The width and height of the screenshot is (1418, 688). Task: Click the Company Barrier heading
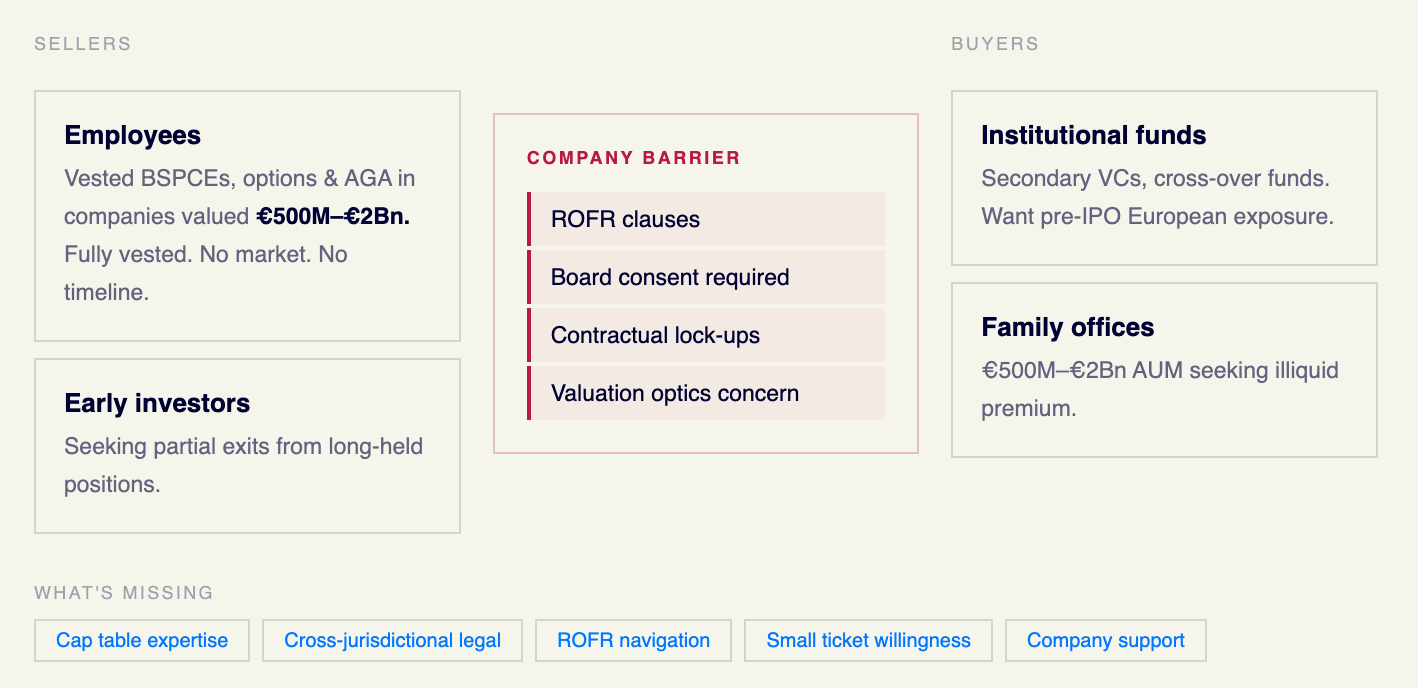point(634,158)
